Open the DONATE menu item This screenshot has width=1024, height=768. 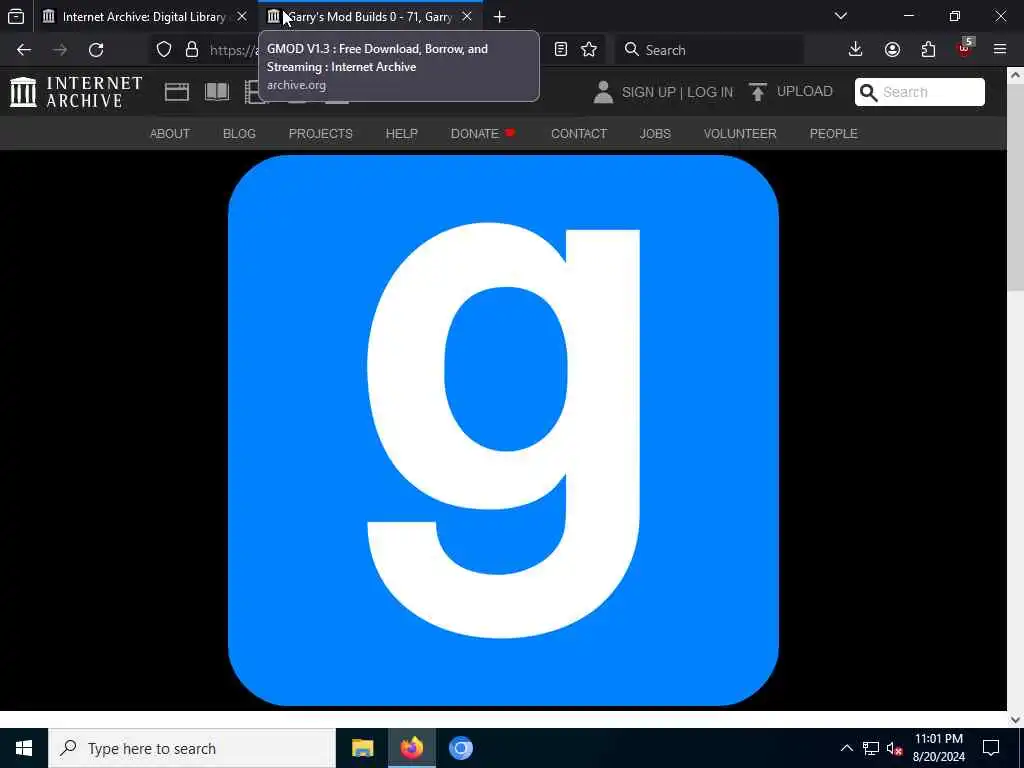483,134
